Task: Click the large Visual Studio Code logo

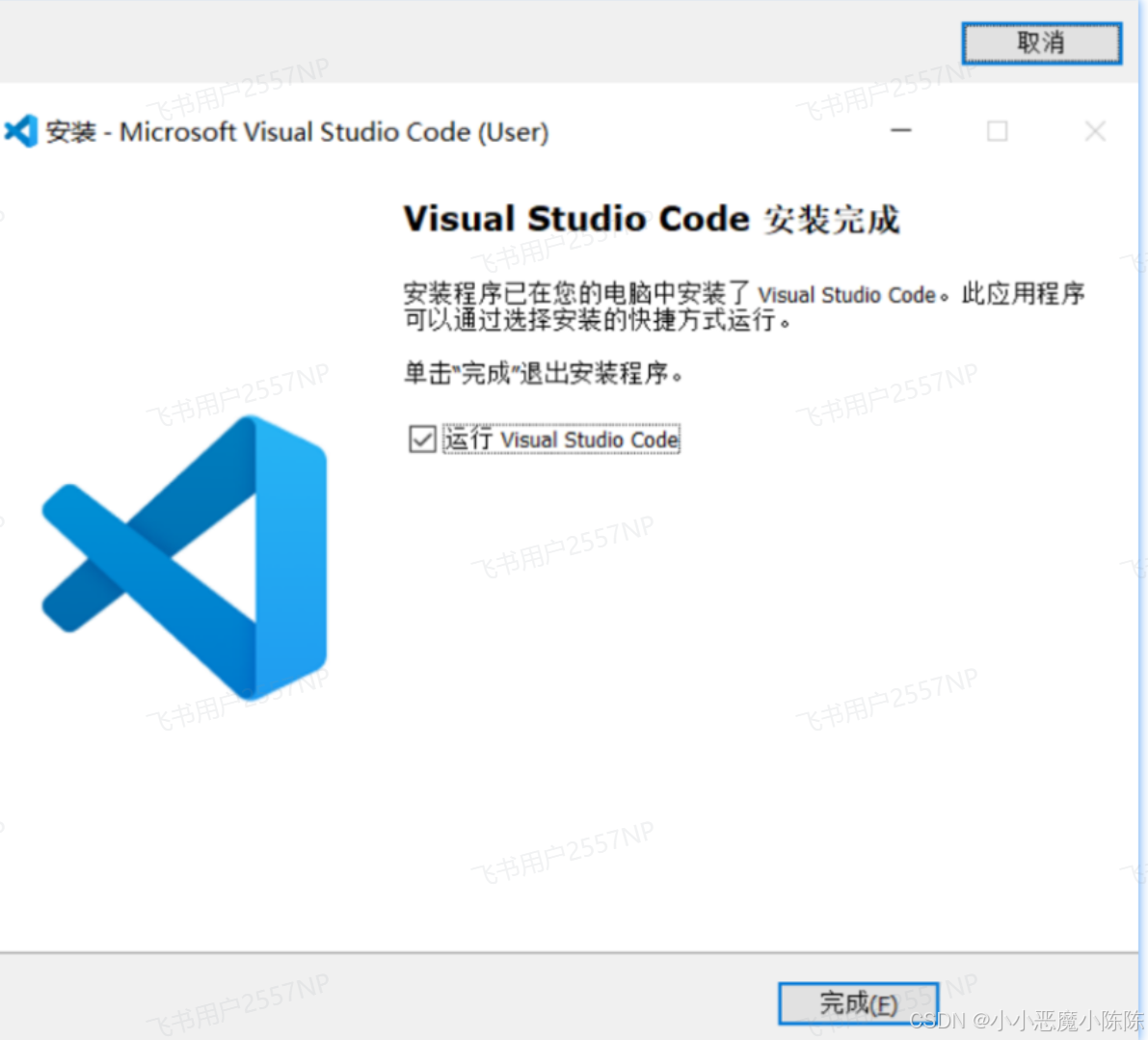Action: click(x=184, y=557)
